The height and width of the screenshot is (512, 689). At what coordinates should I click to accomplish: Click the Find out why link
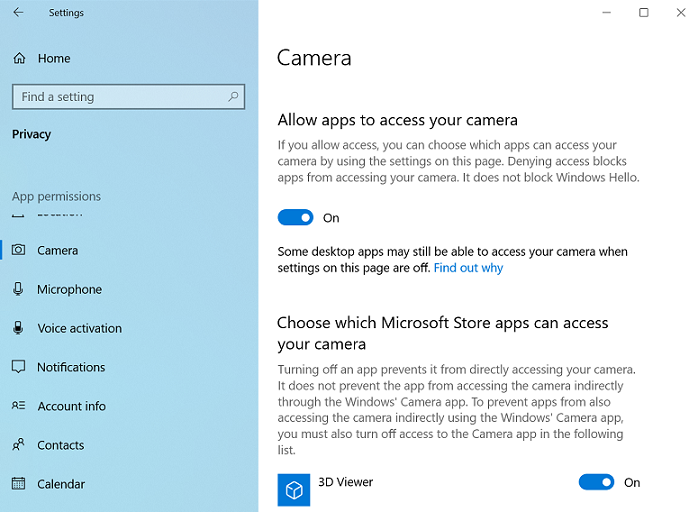(x=468, y=268)
